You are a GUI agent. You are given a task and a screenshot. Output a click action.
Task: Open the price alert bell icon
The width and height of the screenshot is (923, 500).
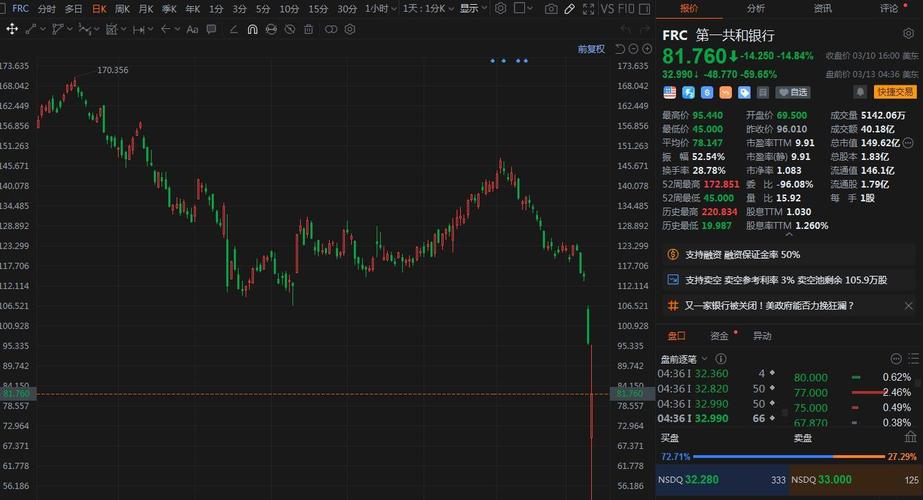click(x=860, y=92)
